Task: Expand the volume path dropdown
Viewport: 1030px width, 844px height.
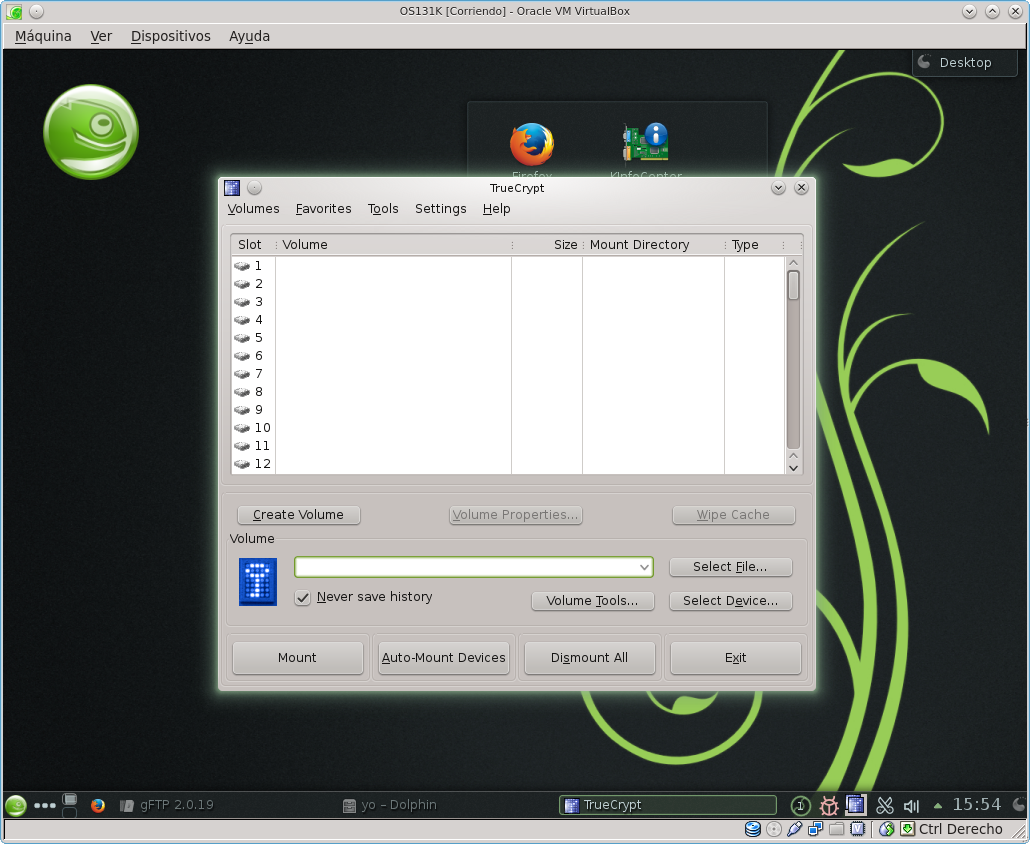Action: 644,567
